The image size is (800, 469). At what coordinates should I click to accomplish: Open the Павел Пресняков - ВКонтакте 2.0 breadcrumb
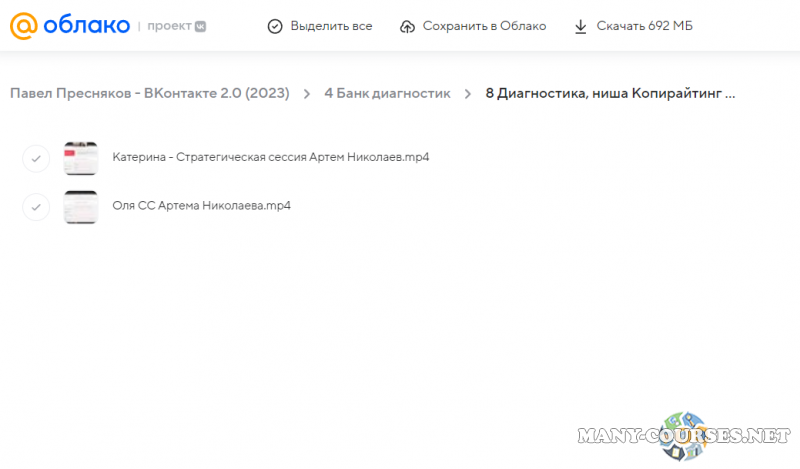click(150, 93)
